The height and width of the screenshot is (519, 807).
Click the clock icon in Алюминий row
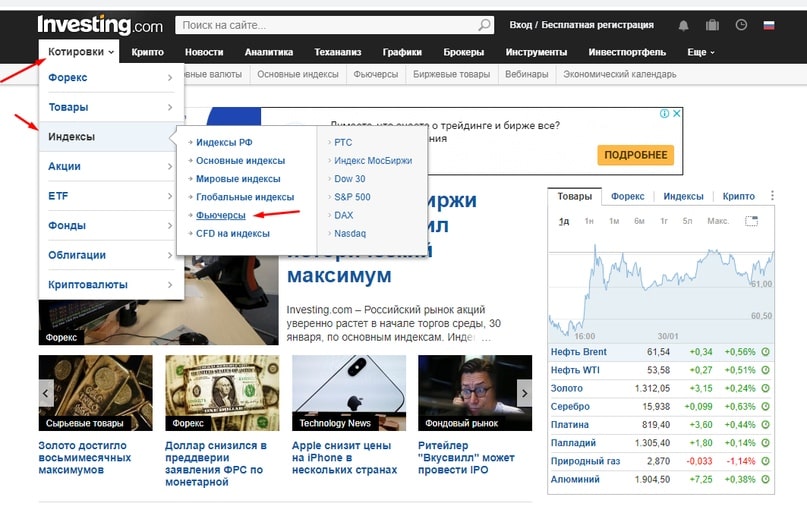[765, 479]
